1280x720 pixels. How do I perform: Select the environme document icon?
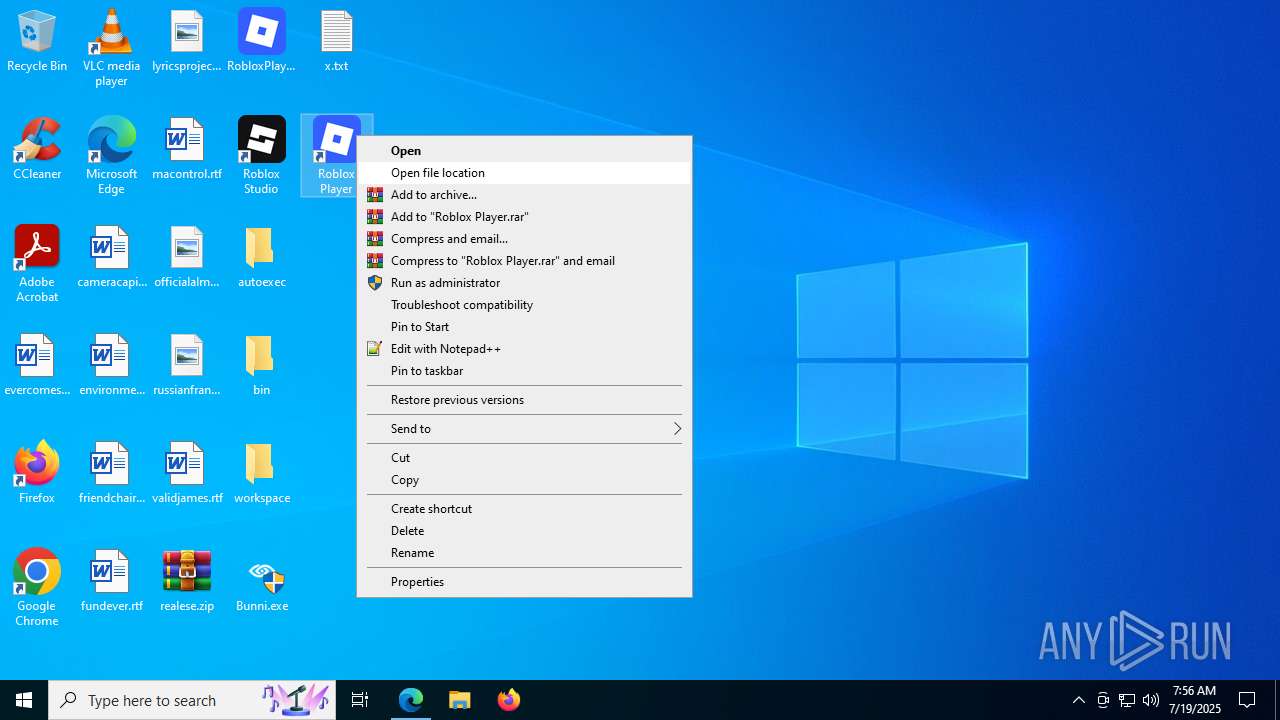111,365
